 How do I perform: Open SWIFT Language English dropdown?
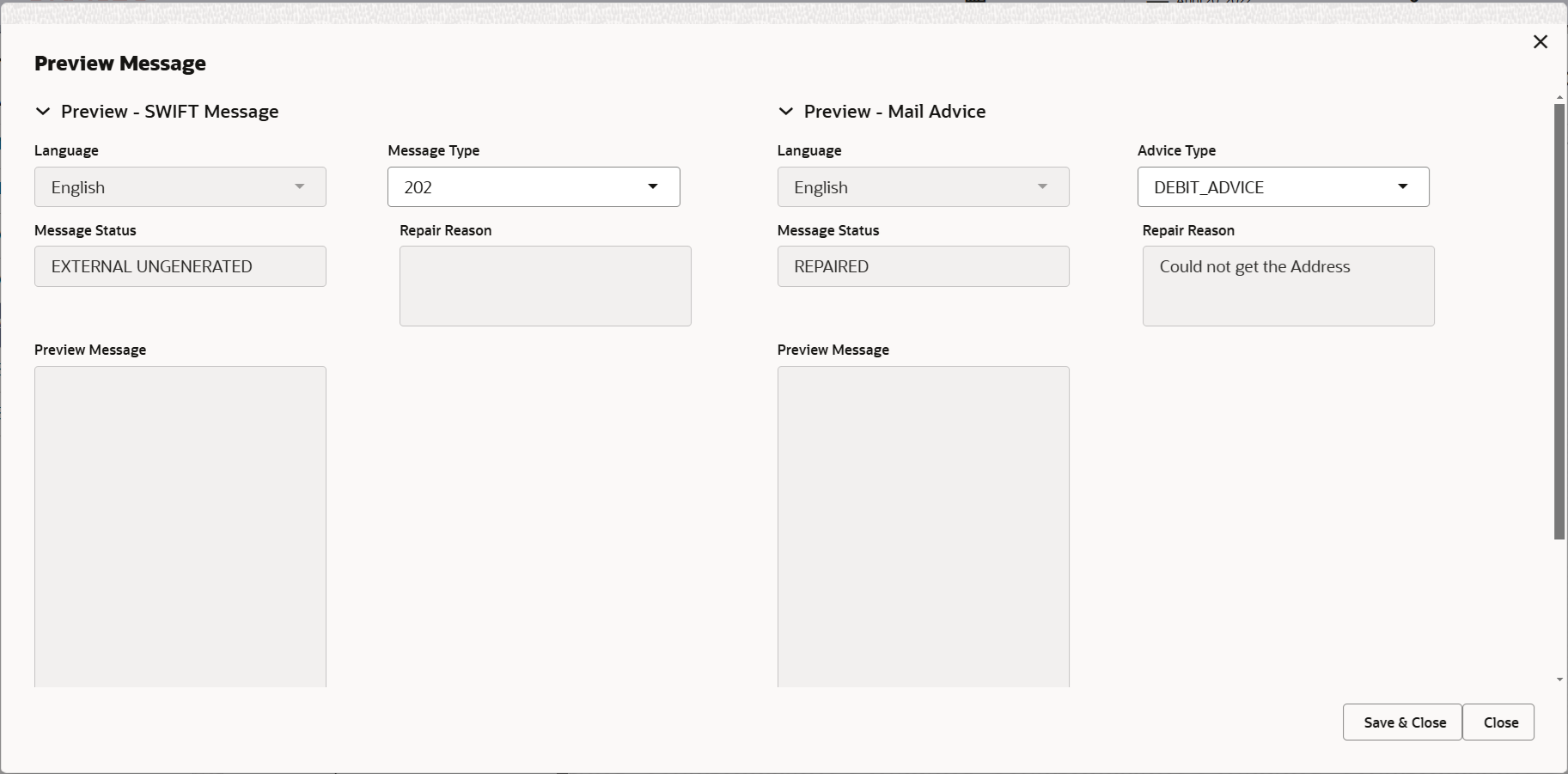[x=180, y=186]
